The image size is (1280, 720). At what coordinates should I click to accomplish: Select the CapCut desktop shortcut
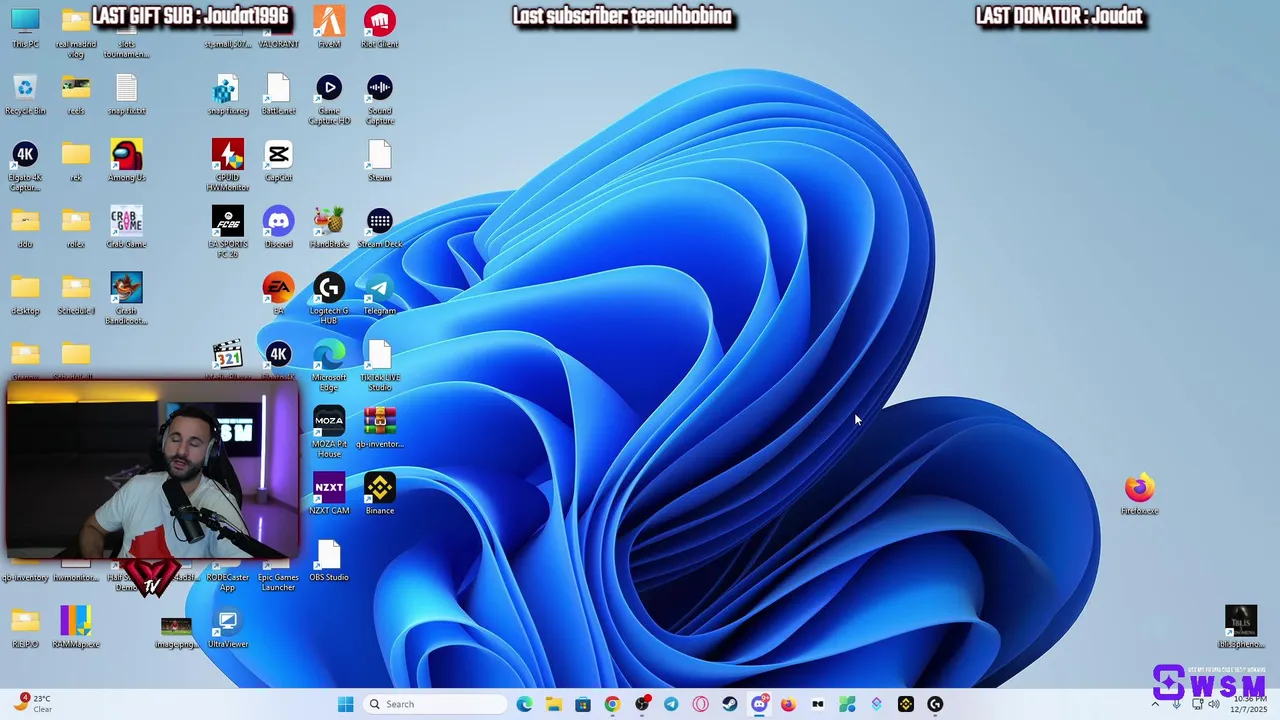[278, 161]
